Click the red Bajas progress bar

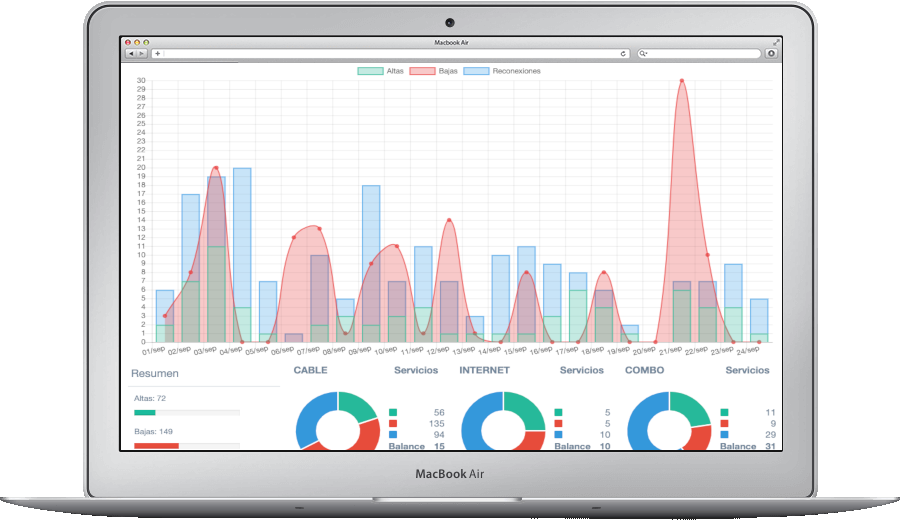pyautogui.click(x=156, y=445)
